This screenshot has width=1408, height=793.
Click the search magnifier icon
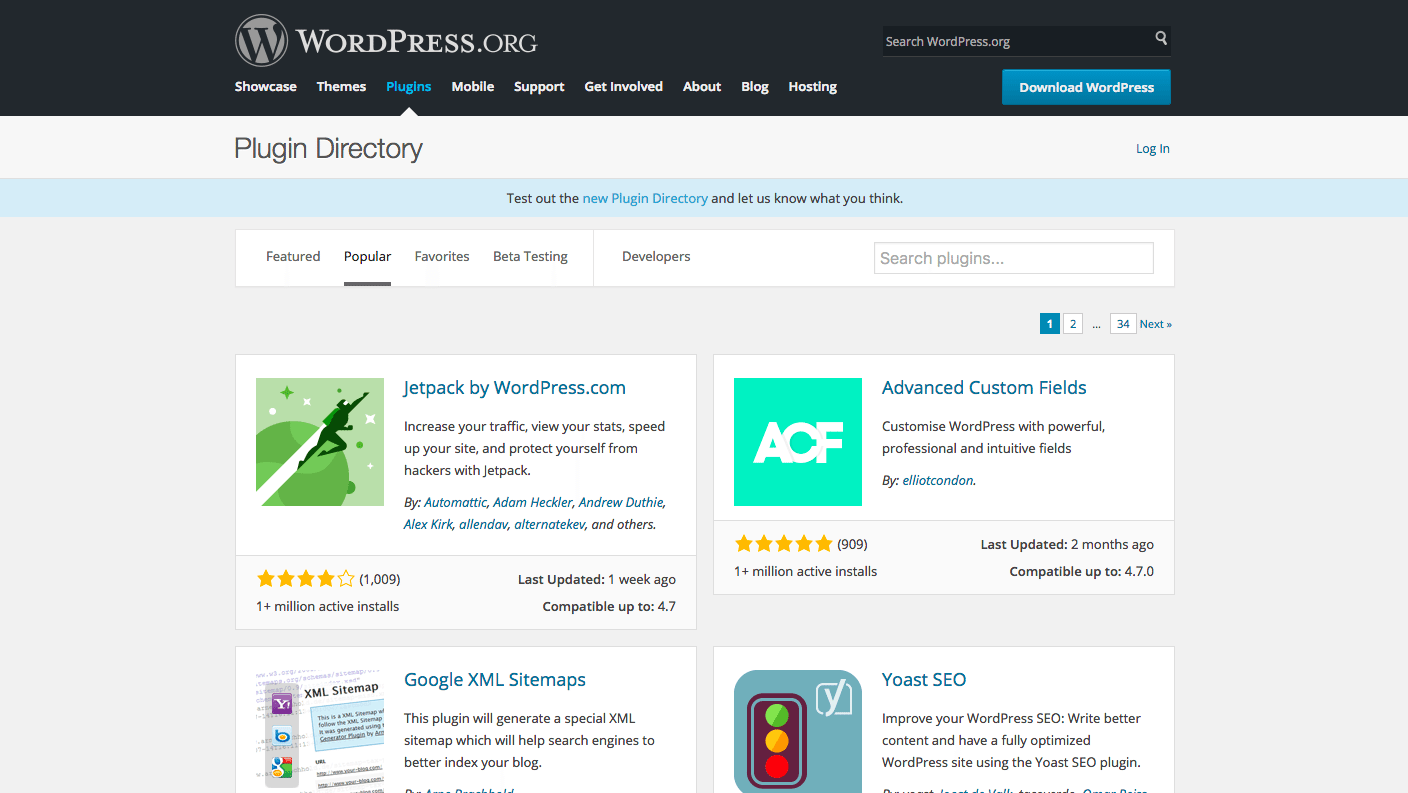(1160, 40)
